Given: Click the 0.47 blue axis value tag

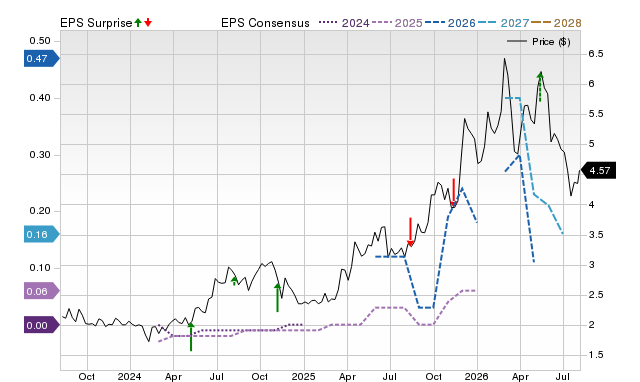Looking at the screenshot, I should pyautogui.click(x=42, y=58).
